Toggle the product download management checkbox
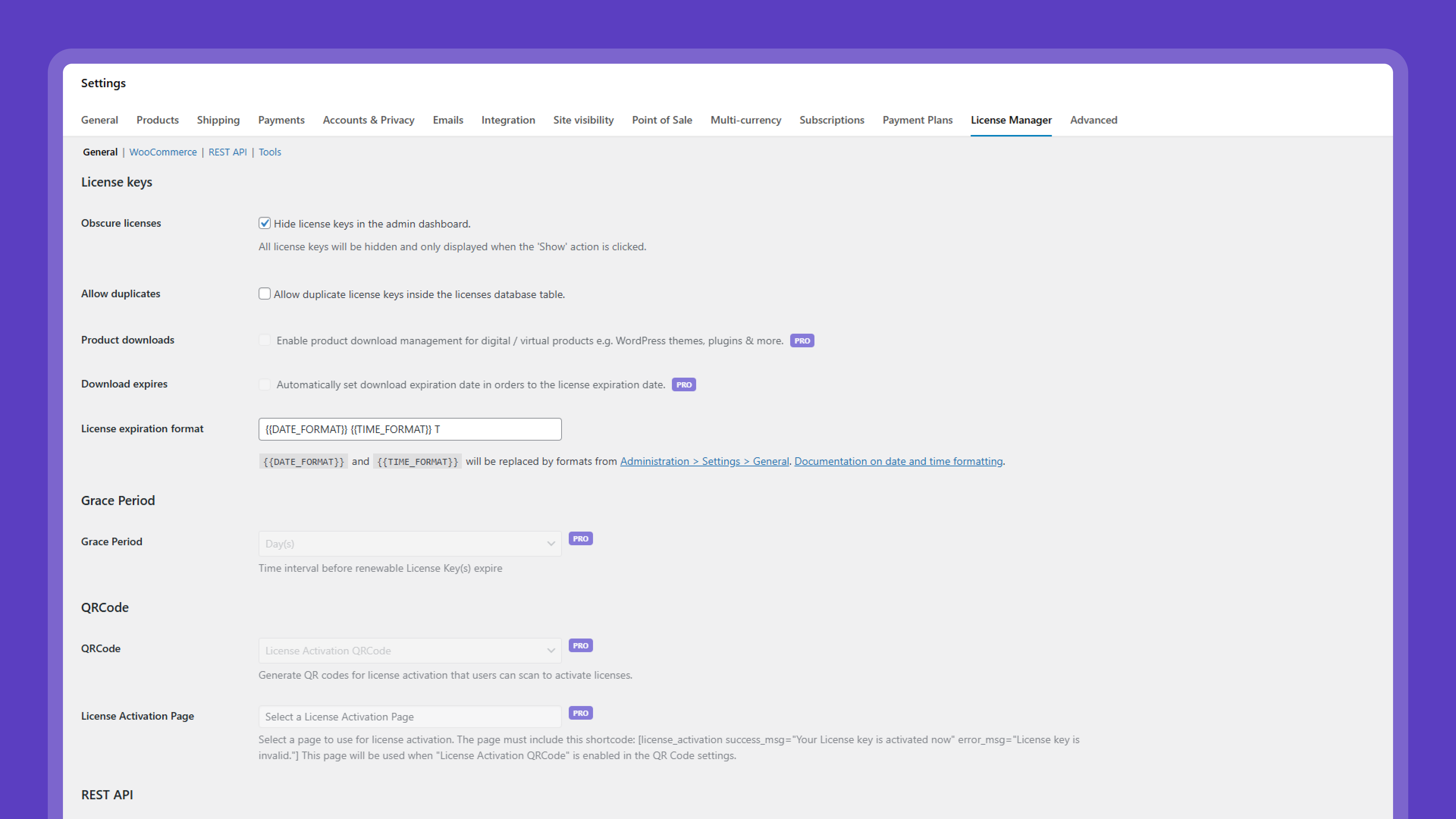 click(x=265, y=340)
